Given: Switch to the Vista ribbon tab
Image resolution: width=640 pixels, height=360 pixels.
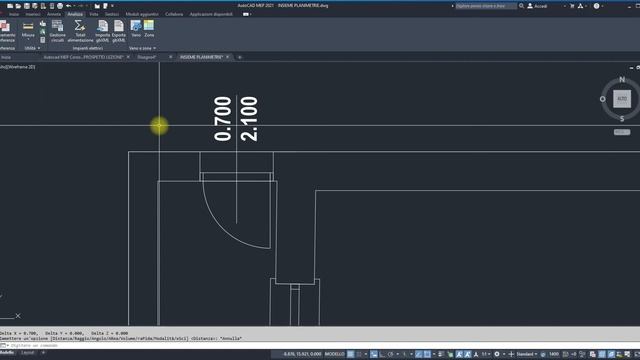Looking at the screenshot, I should (x=94, y=14).
